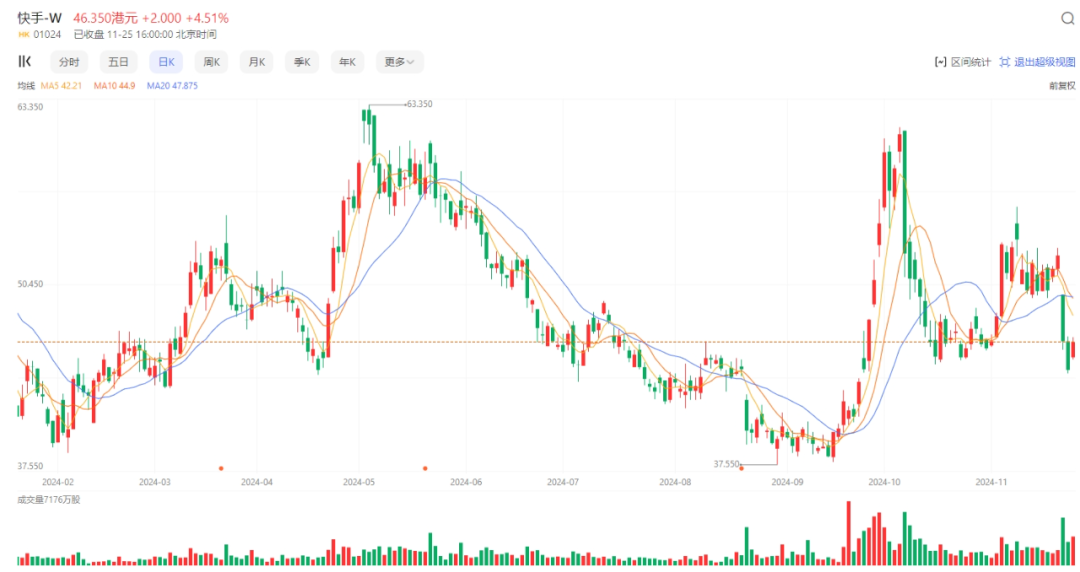Select the 周K weekly tab
1080x572 pixels.
tap(211, 62)
